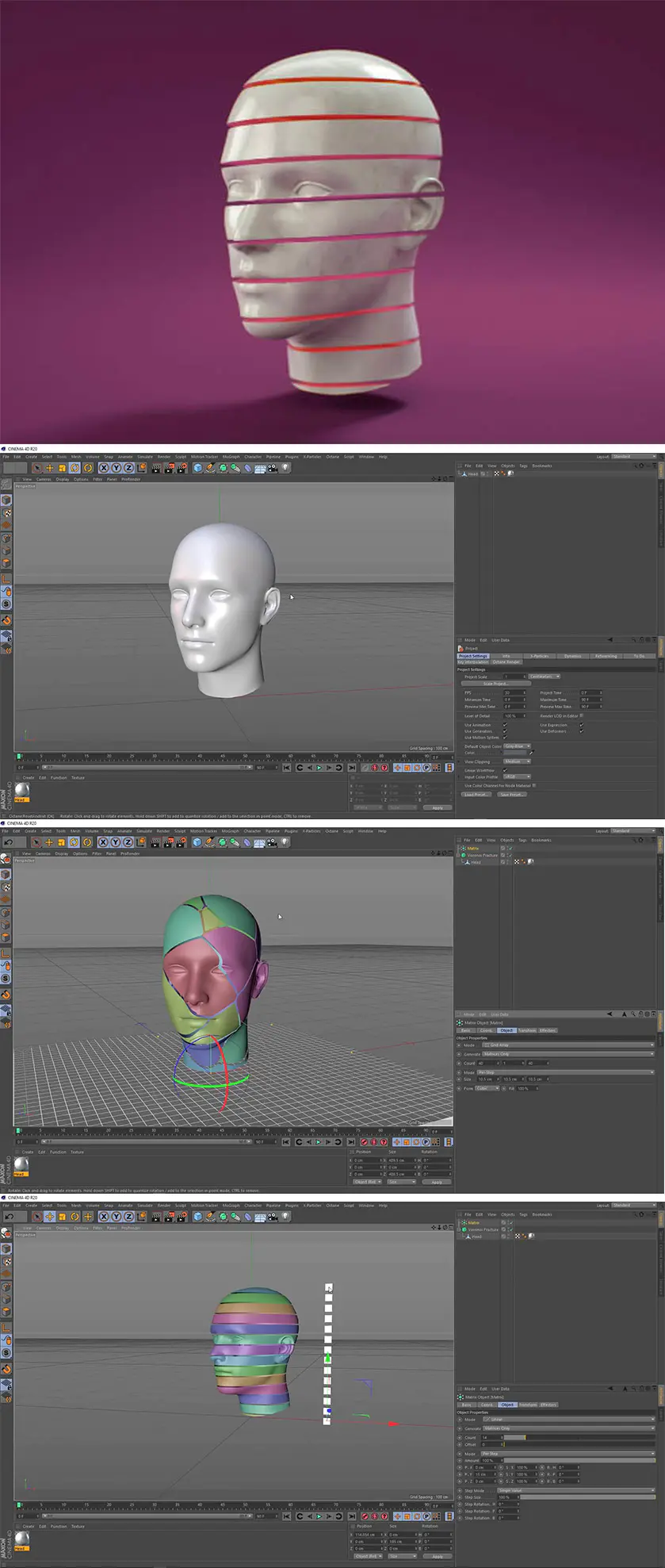The width and height of the screenshot is (665, 1568).
Task: Click Render View clapperboard in white-head window
Action: [156, 468]
